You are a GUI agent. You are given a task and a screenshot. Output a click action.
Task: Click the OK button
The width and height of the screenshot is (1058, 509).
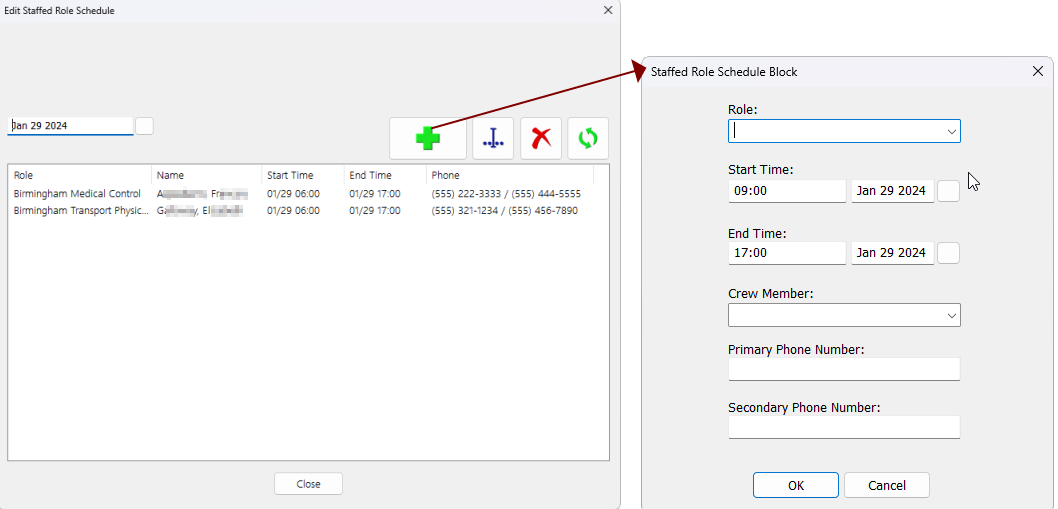click(796, 485)
